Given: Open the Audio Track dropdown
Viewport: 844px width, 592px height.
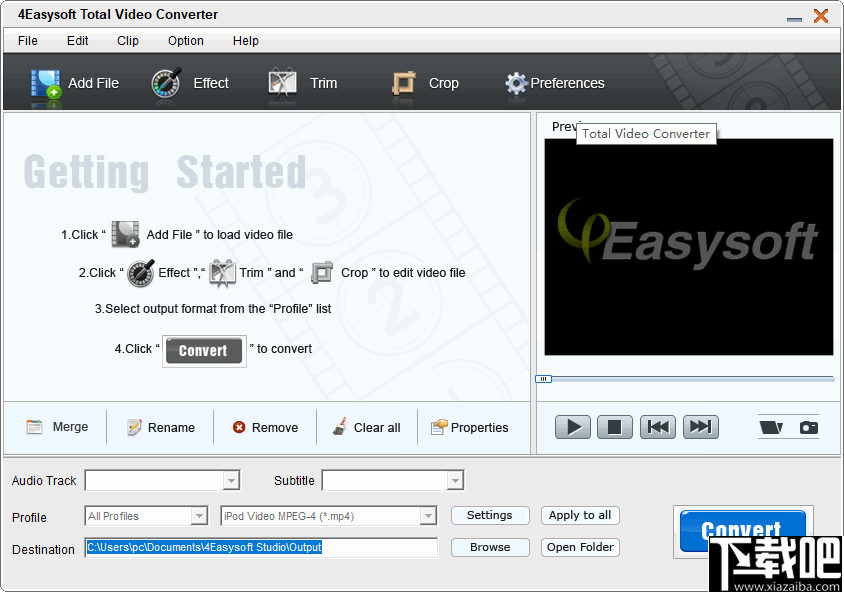Looking at the screenshot, I should [x=232, y=480].
